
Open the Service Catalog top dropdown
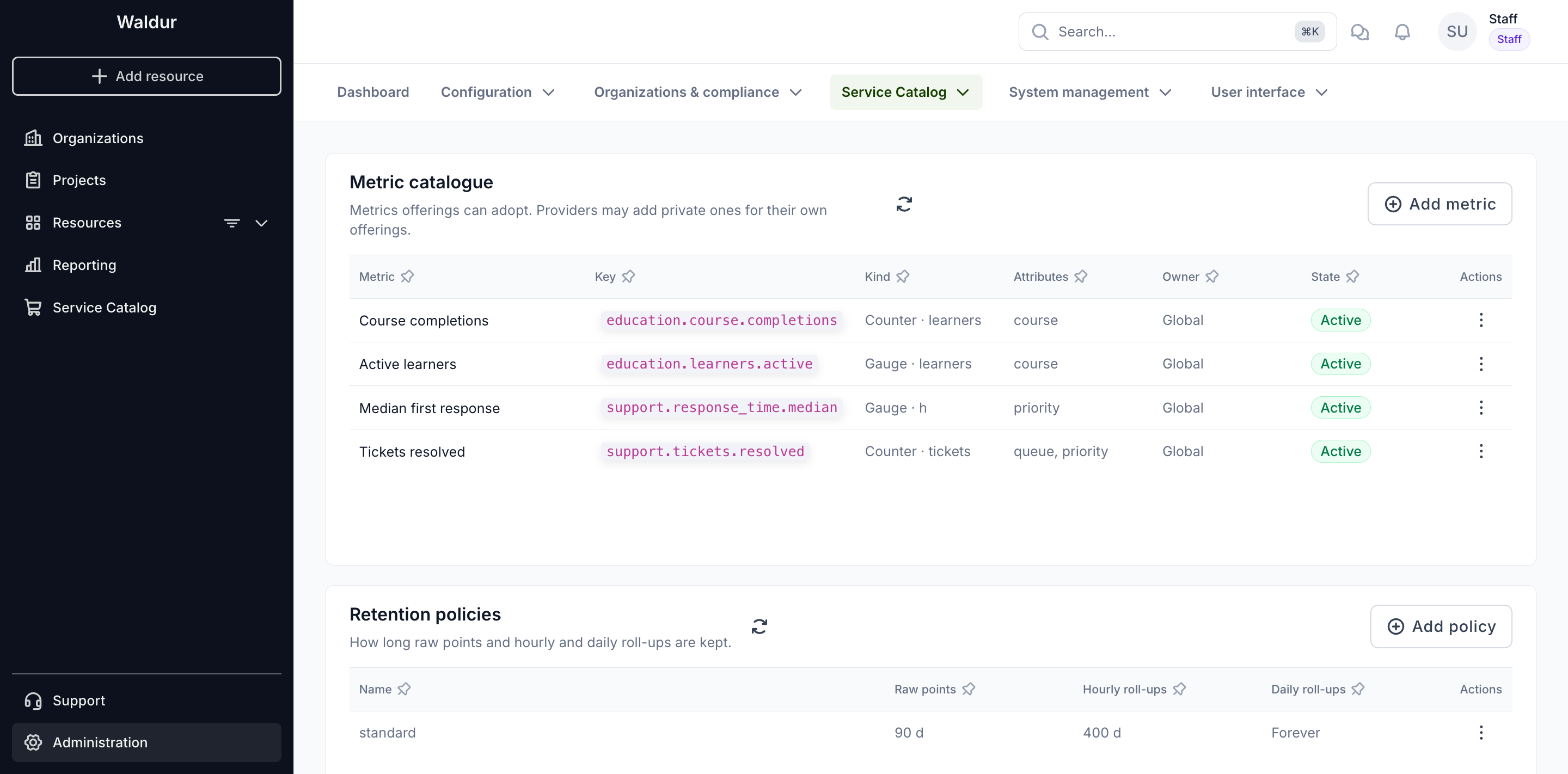pos(905,93)
